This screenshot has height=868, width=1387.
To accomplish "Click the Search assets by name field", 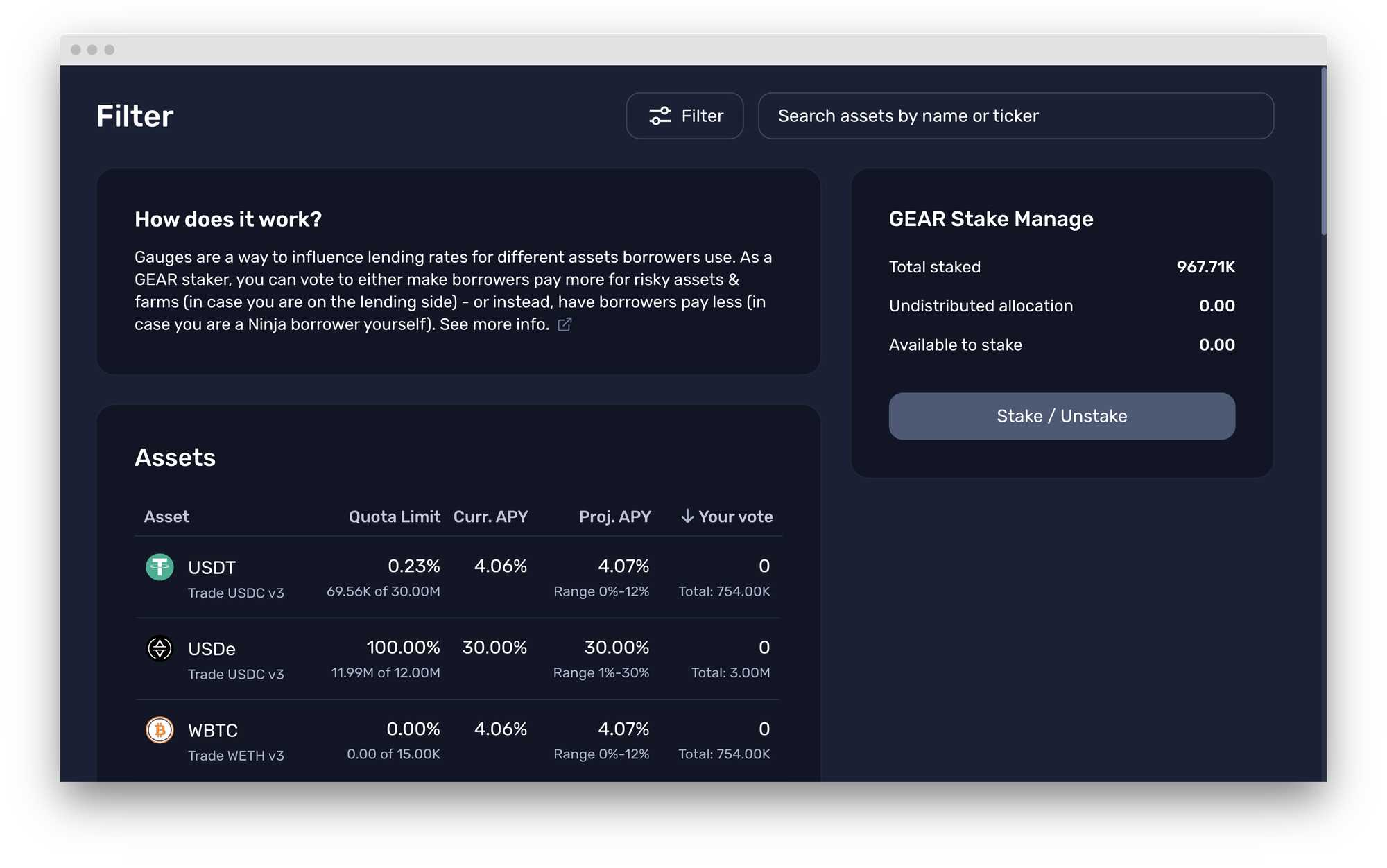I will tap(1016, 116).
